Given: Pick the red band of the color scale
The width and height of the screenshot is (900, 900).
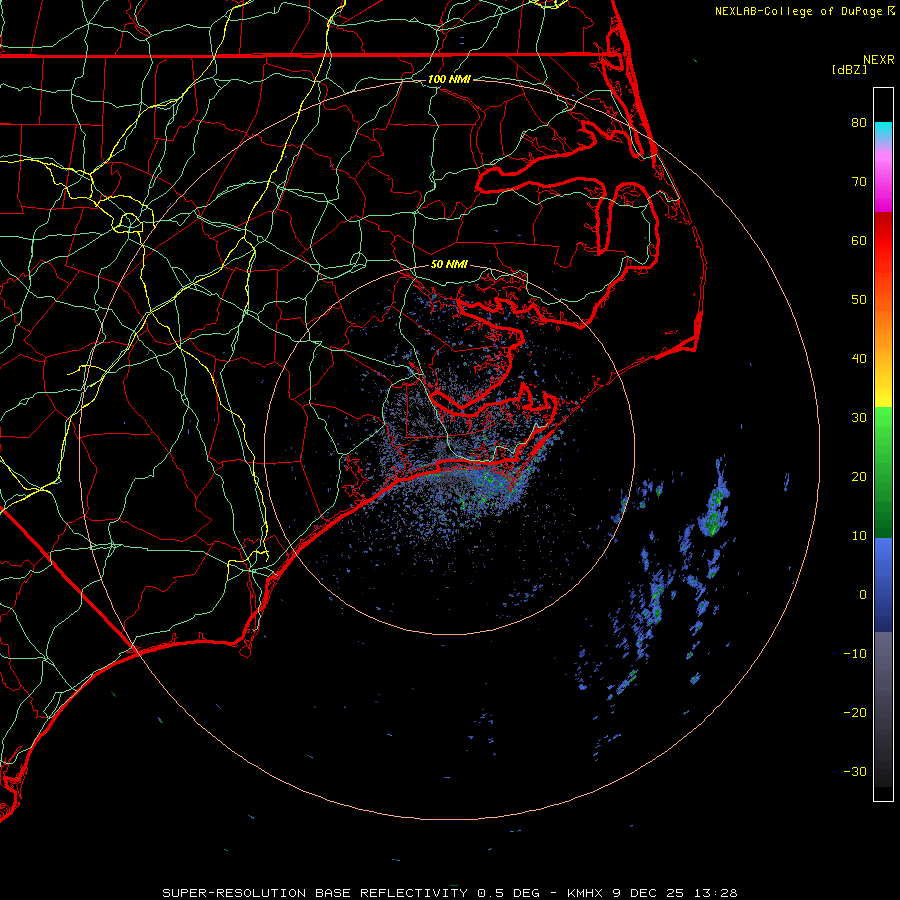Looking at the screenshot, I should point(883,241).
